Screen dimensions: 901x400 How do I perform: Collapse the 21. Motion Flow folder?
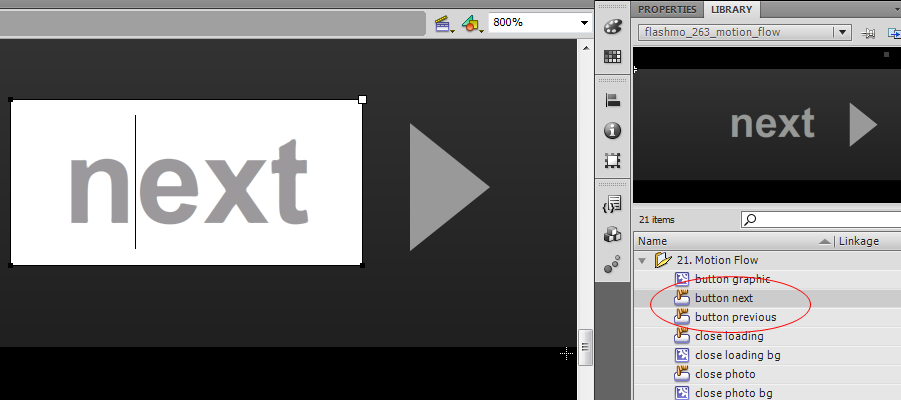[x=642, y=260]
